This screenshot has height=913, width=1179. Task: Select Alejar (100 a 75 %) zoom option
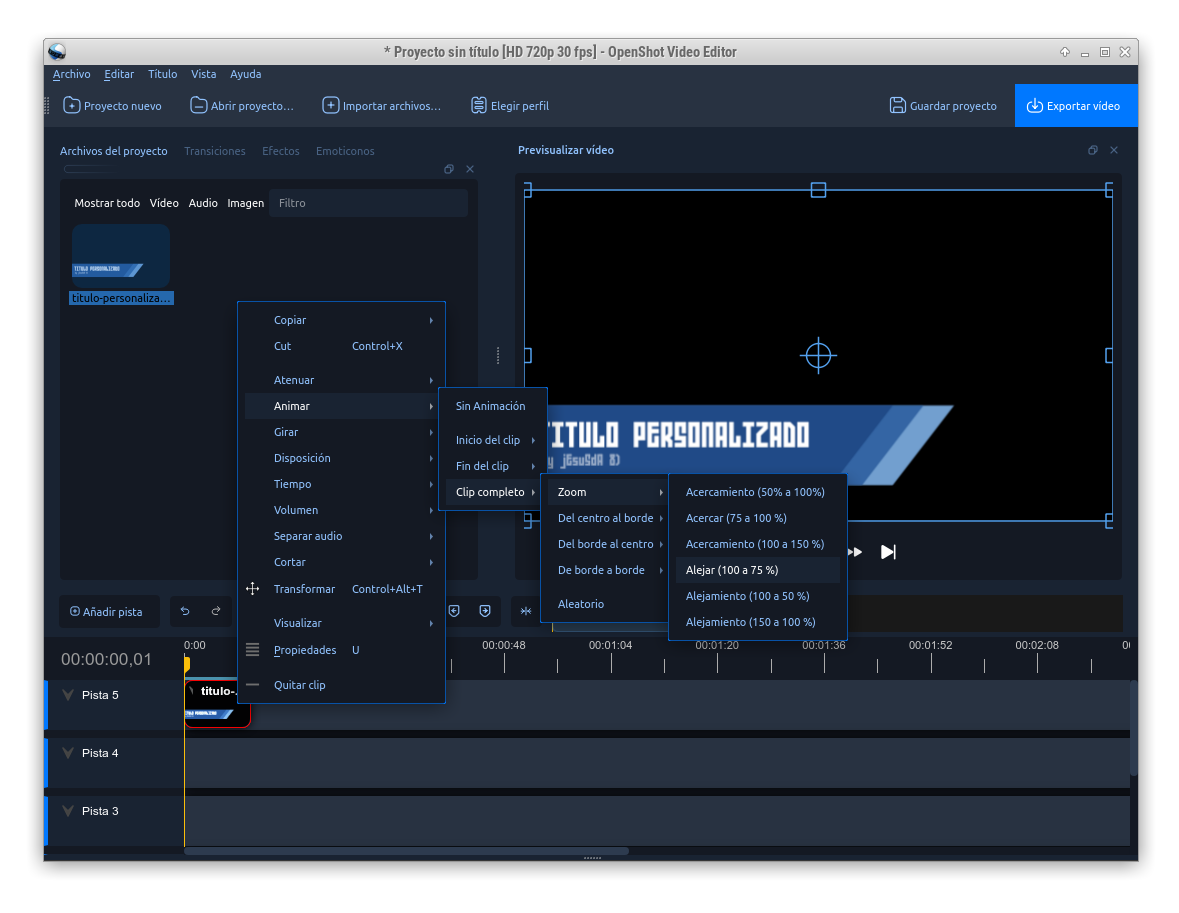732,570
